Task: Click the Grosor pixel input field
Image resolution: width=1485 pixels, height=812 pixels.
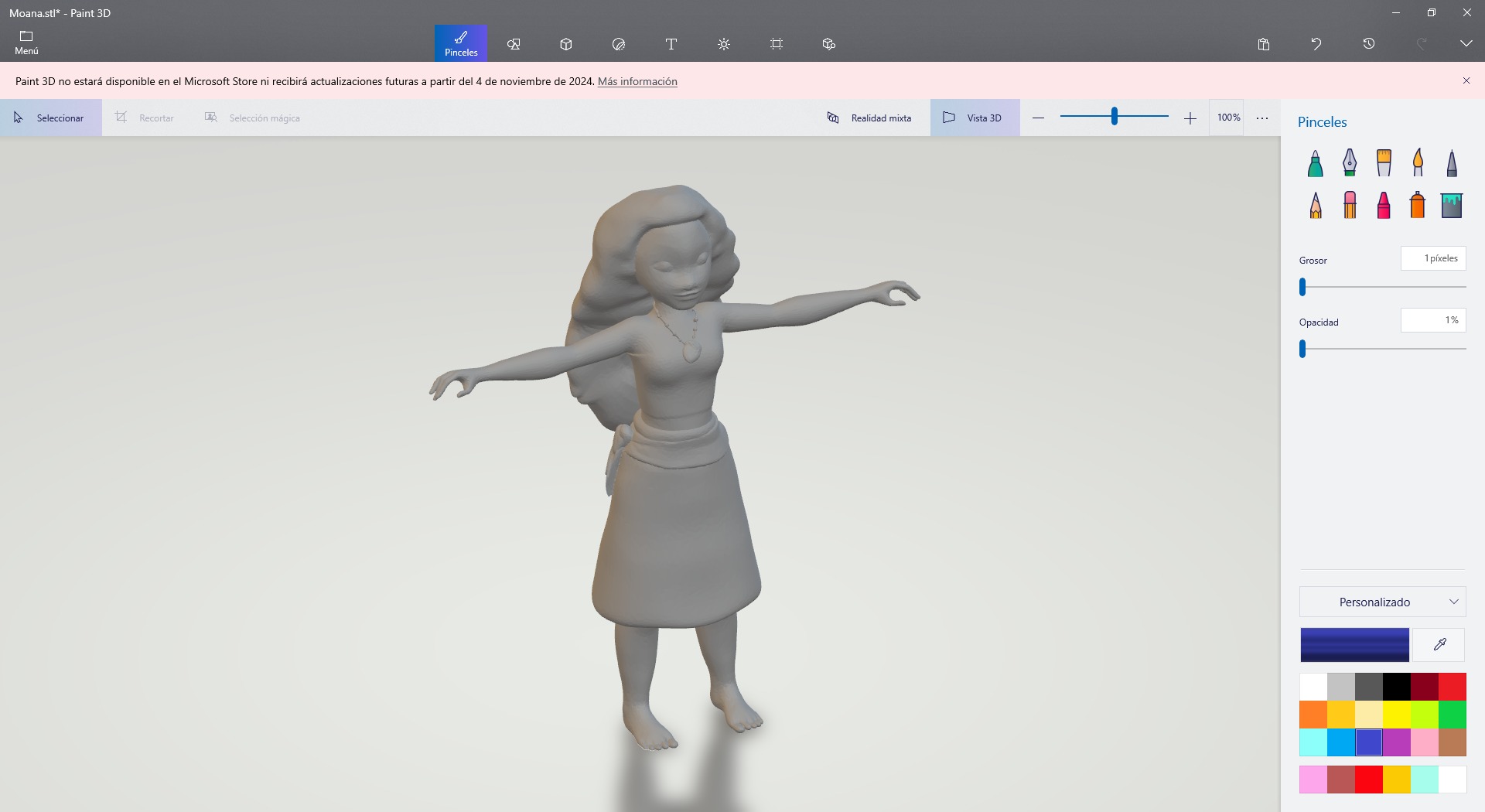Action: [1433, 258]
